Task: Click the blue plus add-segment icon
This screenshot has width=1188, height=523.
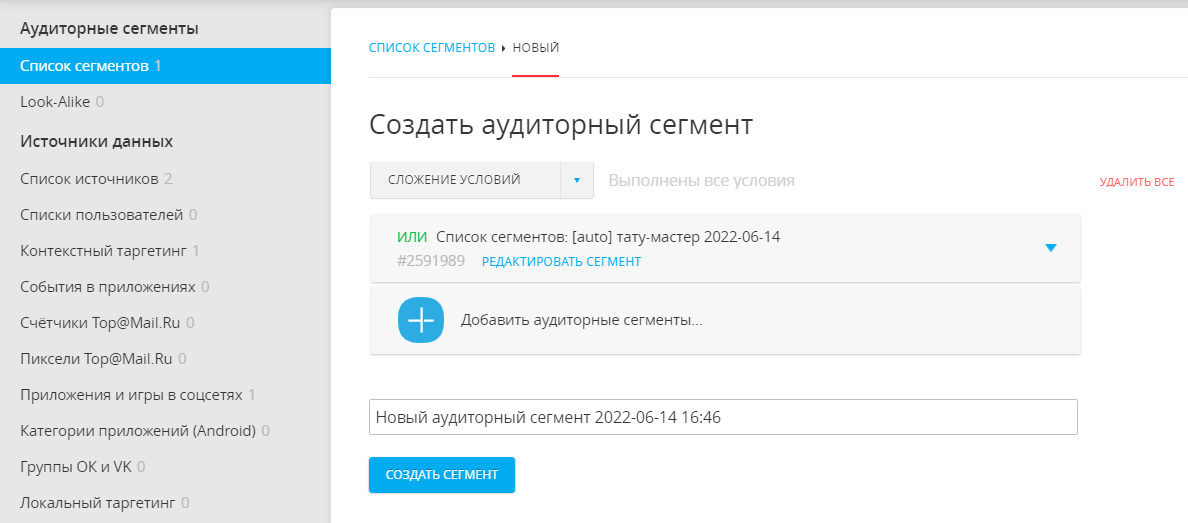Action: (420, 320)
